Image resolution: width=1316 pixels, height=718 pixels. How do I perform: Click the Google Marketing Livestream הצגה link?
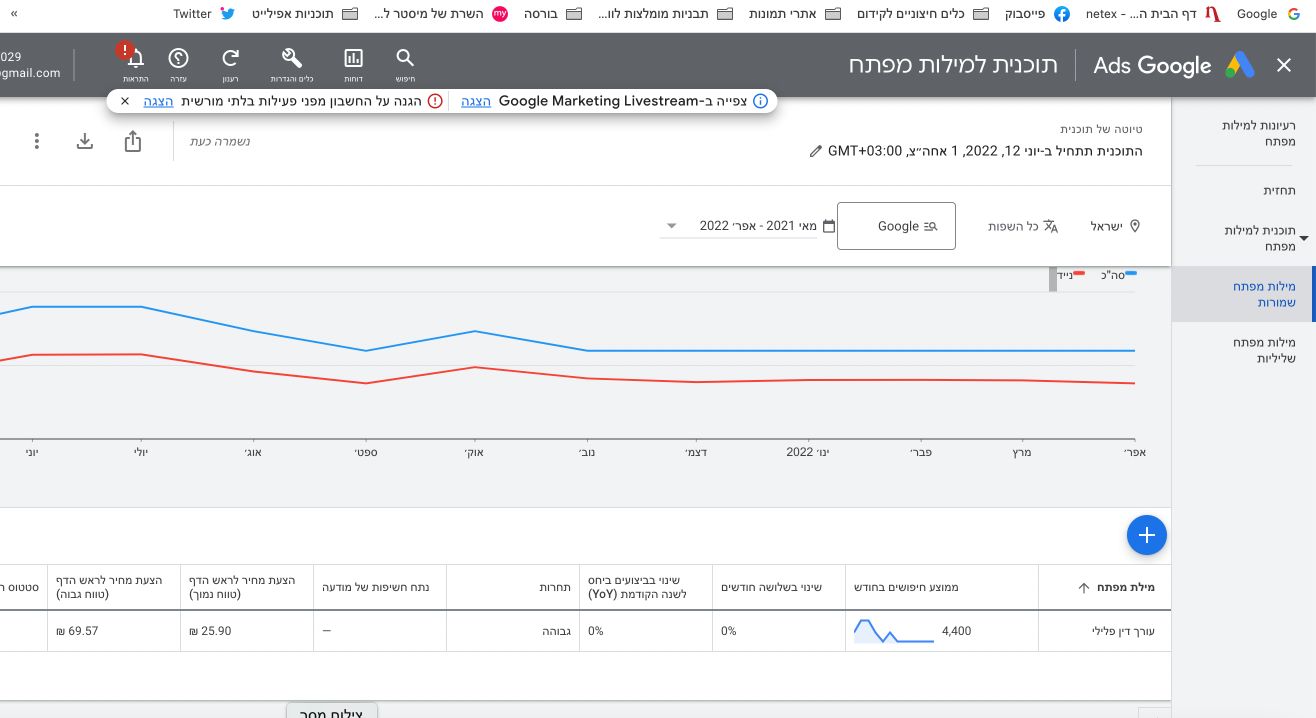(476, 101)
